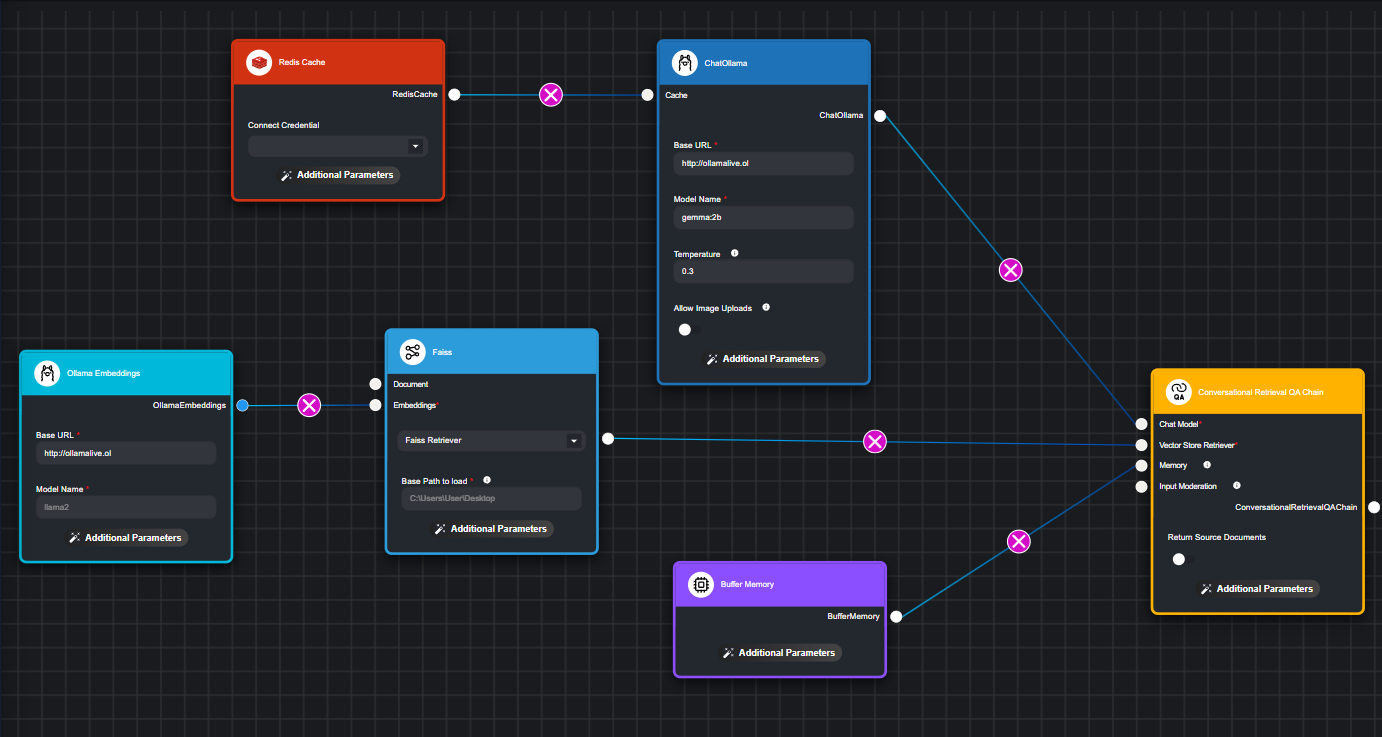Click the Ollama Embeddings node title
This screenshot has width=1382, height=737.
click(103, 373)
